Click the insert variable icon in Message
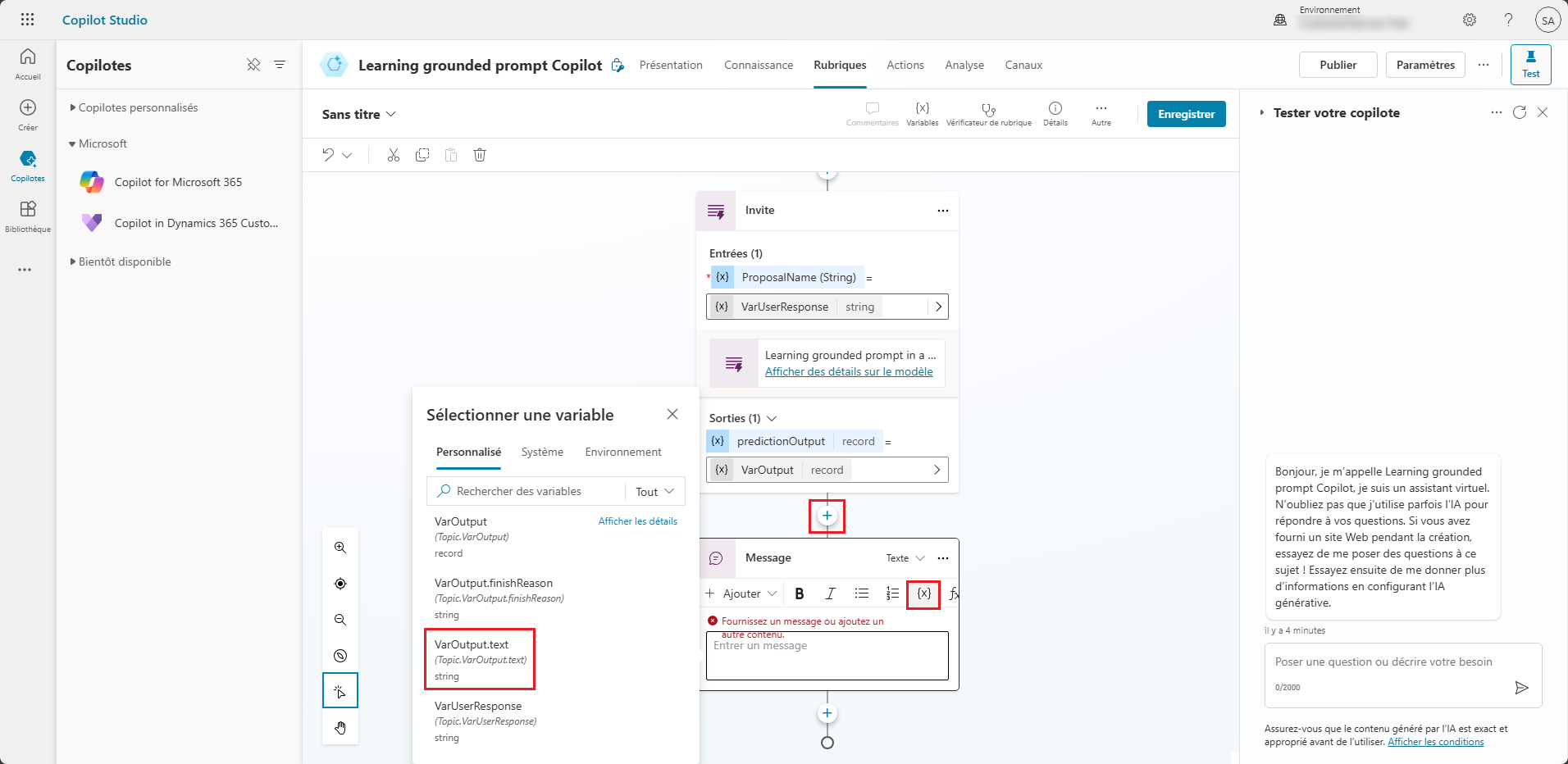The height and width of the screenshot is (764, 1568). pos(923,593)
